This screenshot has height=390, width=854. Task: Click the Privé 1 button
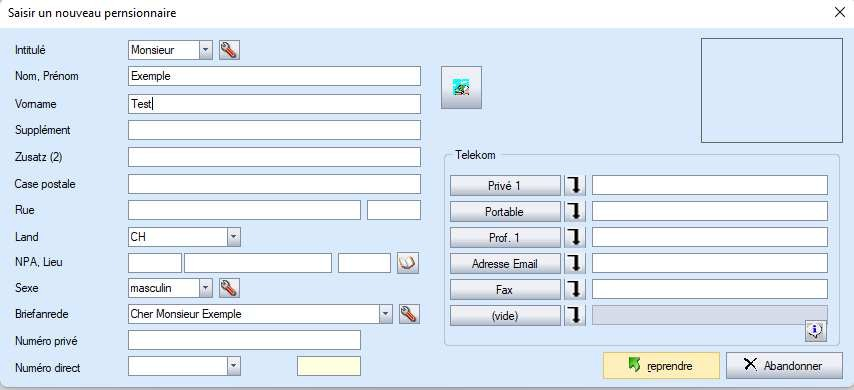pyautogui.click(x=505, y=185)
